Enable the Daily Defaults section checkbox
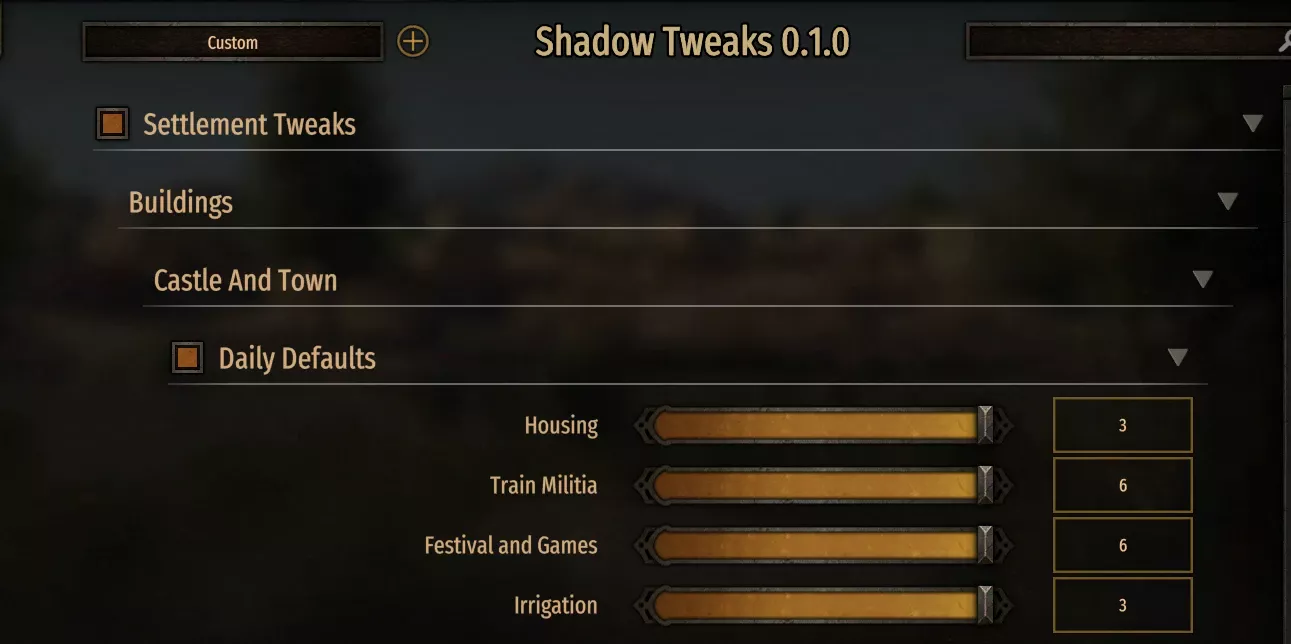This screenshot has height=644, width=1291. [186, 356]
